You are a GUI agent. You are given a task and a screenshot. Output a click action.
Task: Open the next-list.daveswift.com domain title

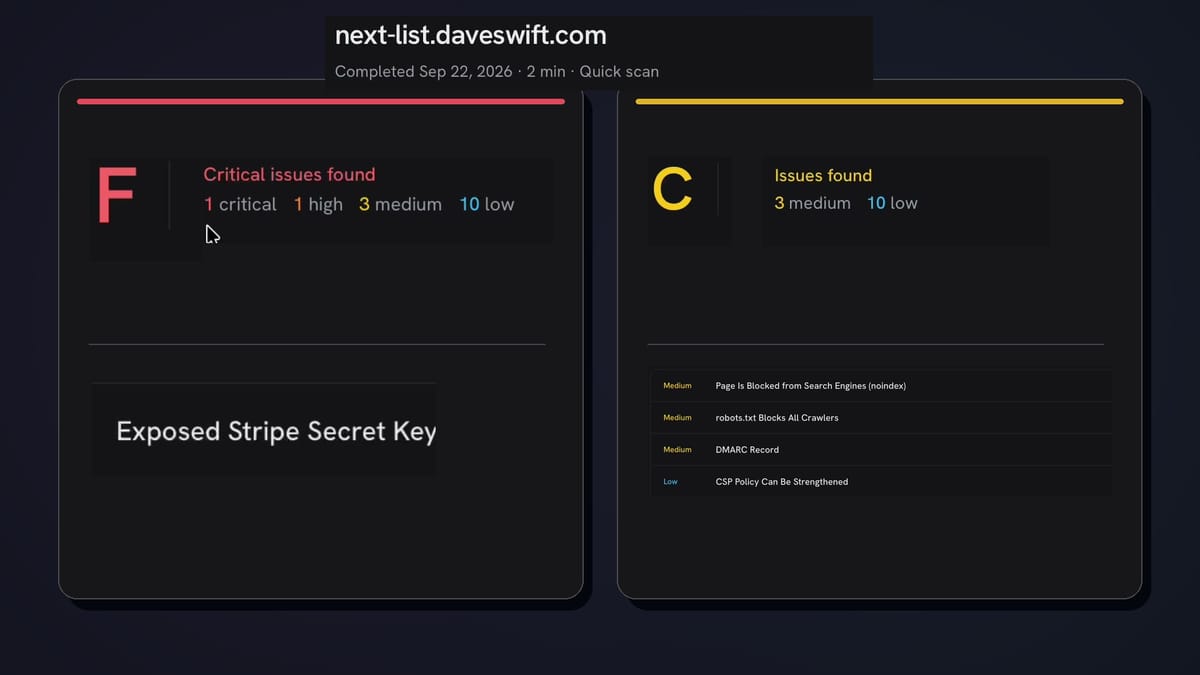pyautogui.click(x=470, y=35)
